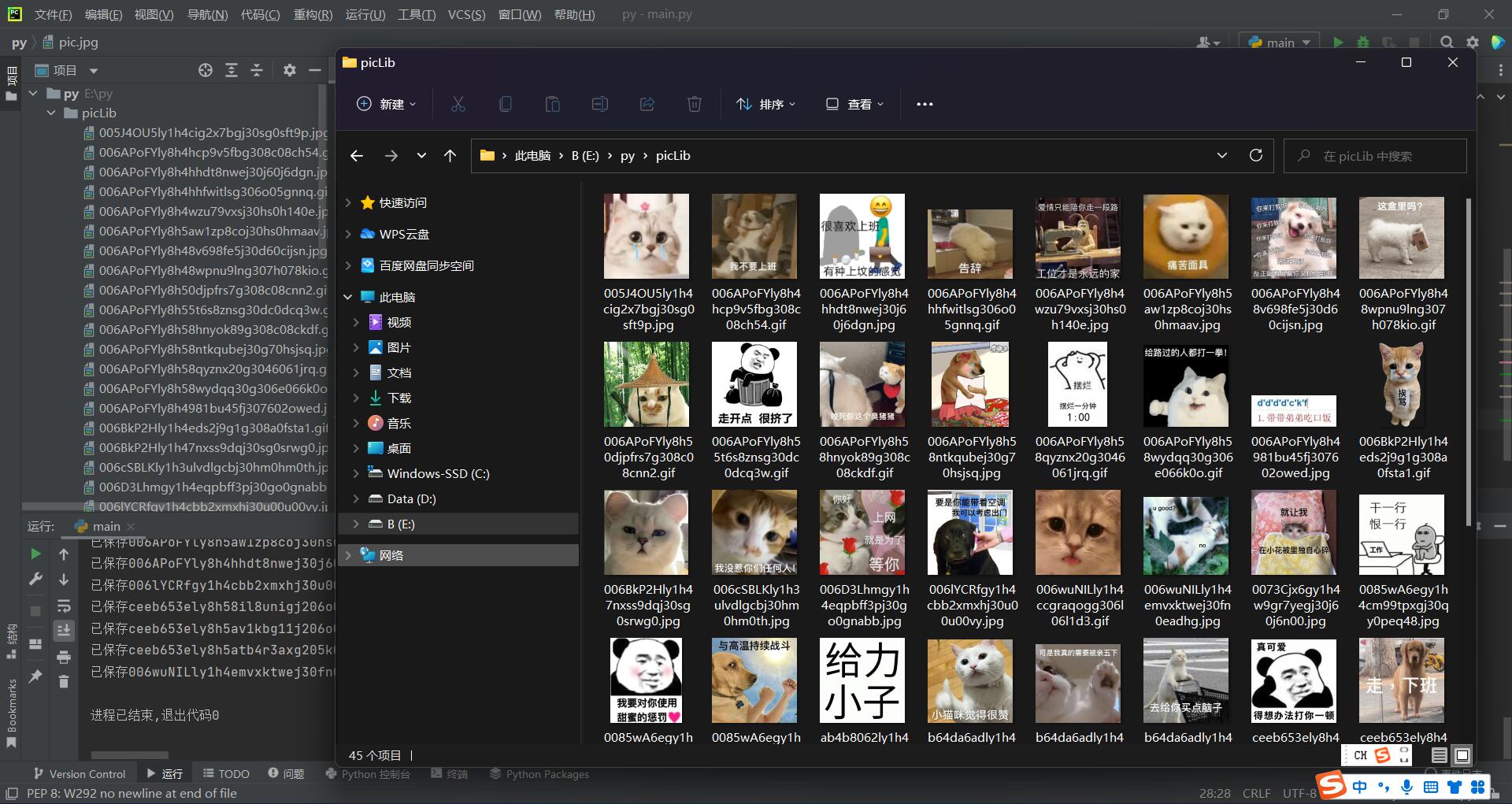Click Delete trash icon in Explorer toolbar
Image resolution: width=1512 pixels, height=804 pixels.
(695, 104)
